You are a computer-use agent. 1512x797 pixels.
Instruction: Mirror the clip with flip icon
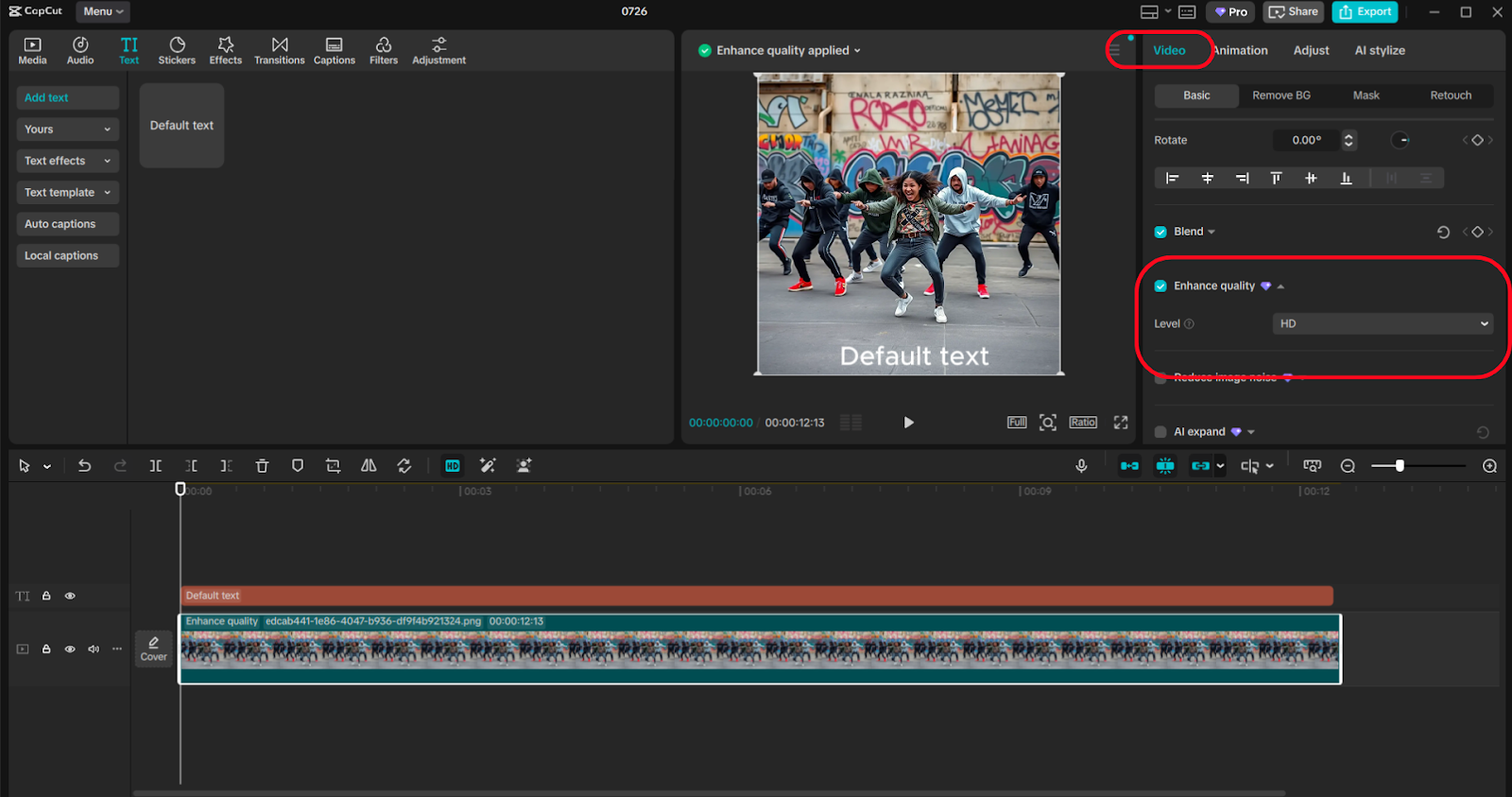(x=369, y=466)
